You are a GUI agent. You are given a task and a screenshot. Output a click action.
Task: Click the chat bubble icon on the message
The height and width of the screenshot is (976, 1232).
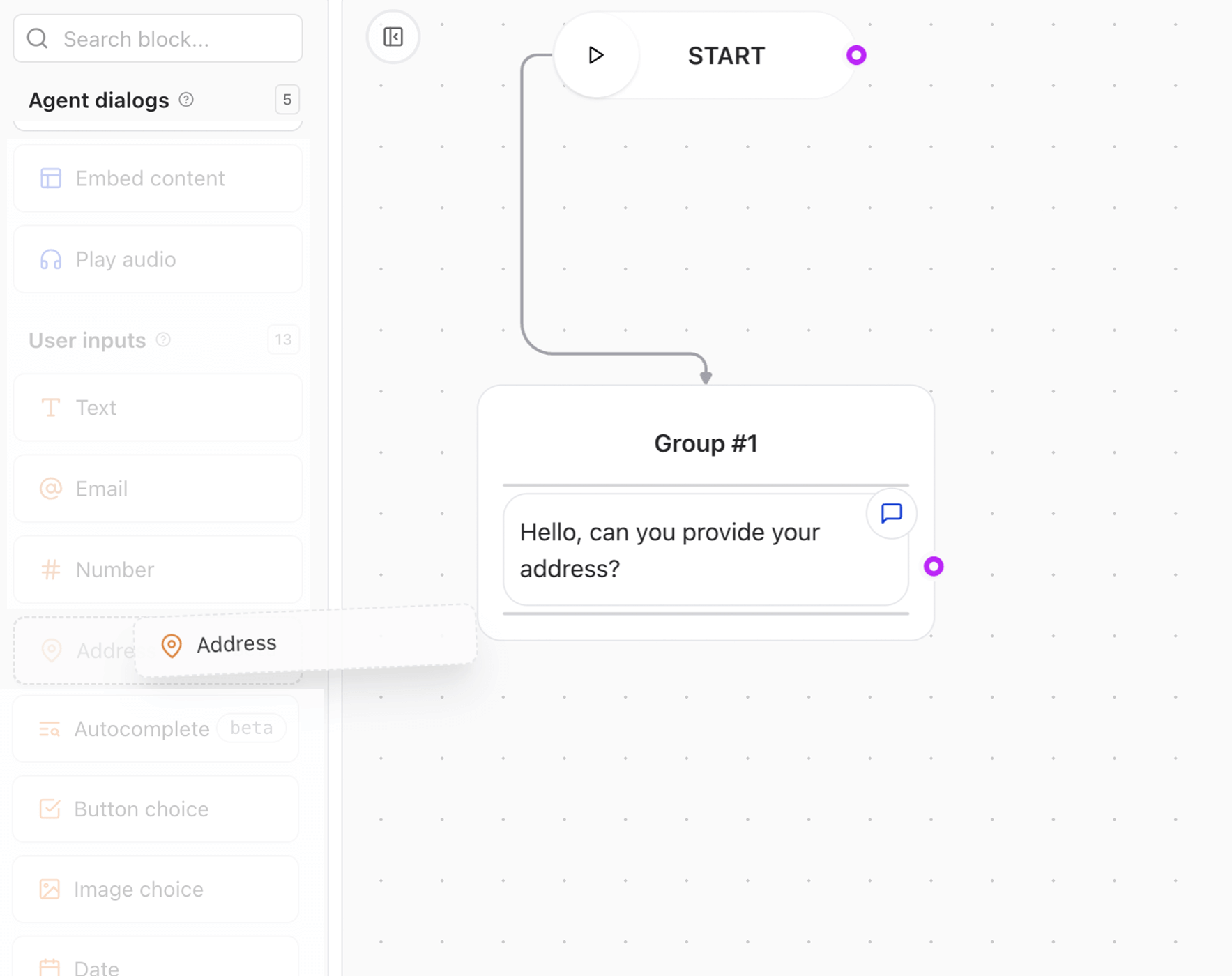(x=890, y=514)
